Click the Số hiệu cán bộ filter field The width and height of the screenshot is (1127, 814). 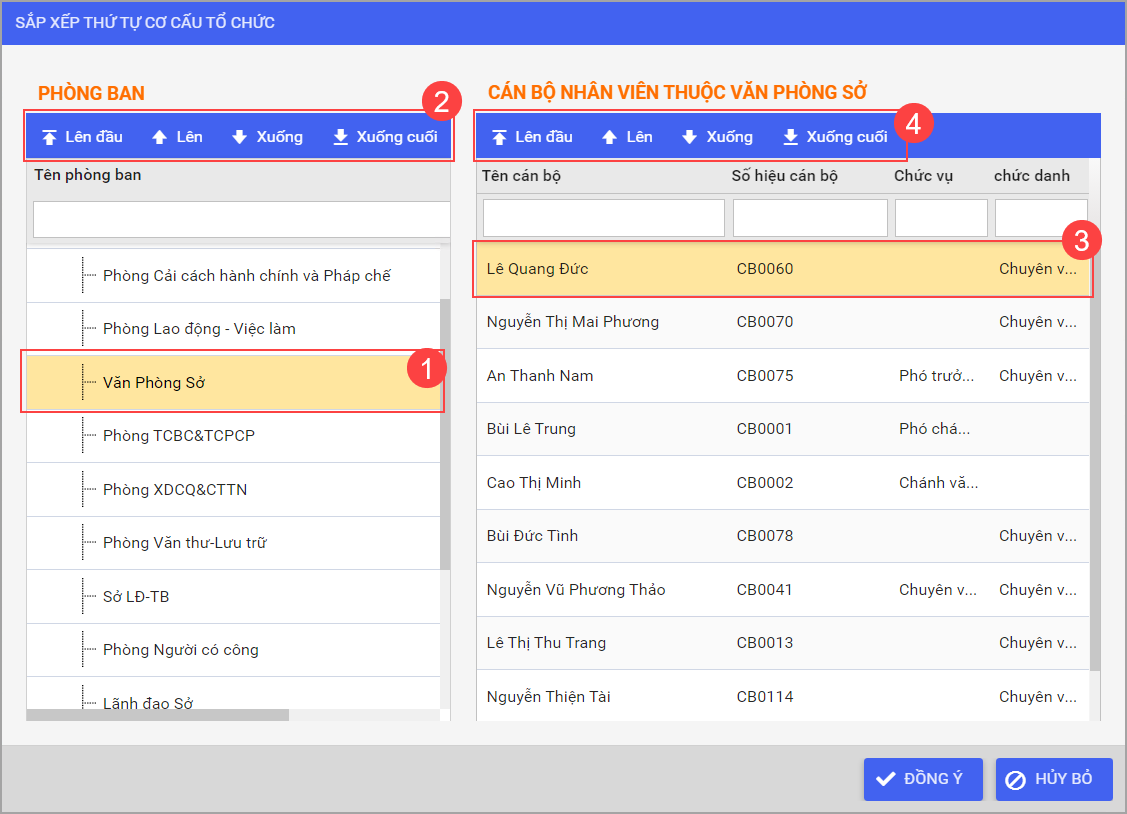[810, 218]
